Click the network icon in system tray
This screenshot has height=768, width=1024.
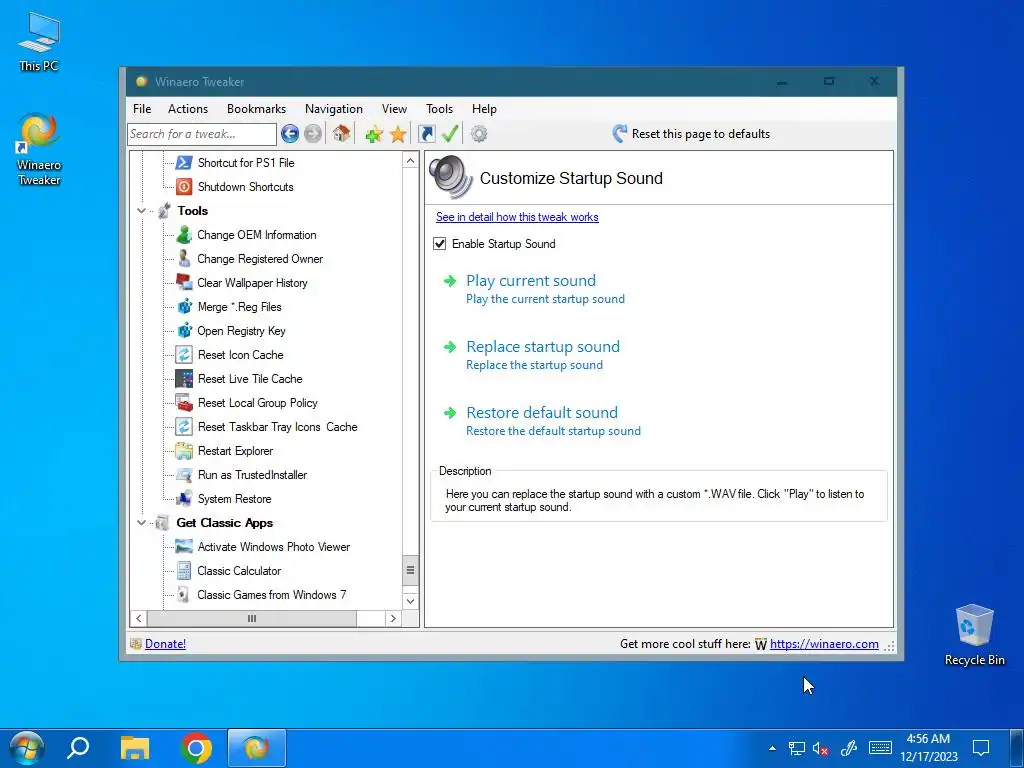[x=797, y=749]
